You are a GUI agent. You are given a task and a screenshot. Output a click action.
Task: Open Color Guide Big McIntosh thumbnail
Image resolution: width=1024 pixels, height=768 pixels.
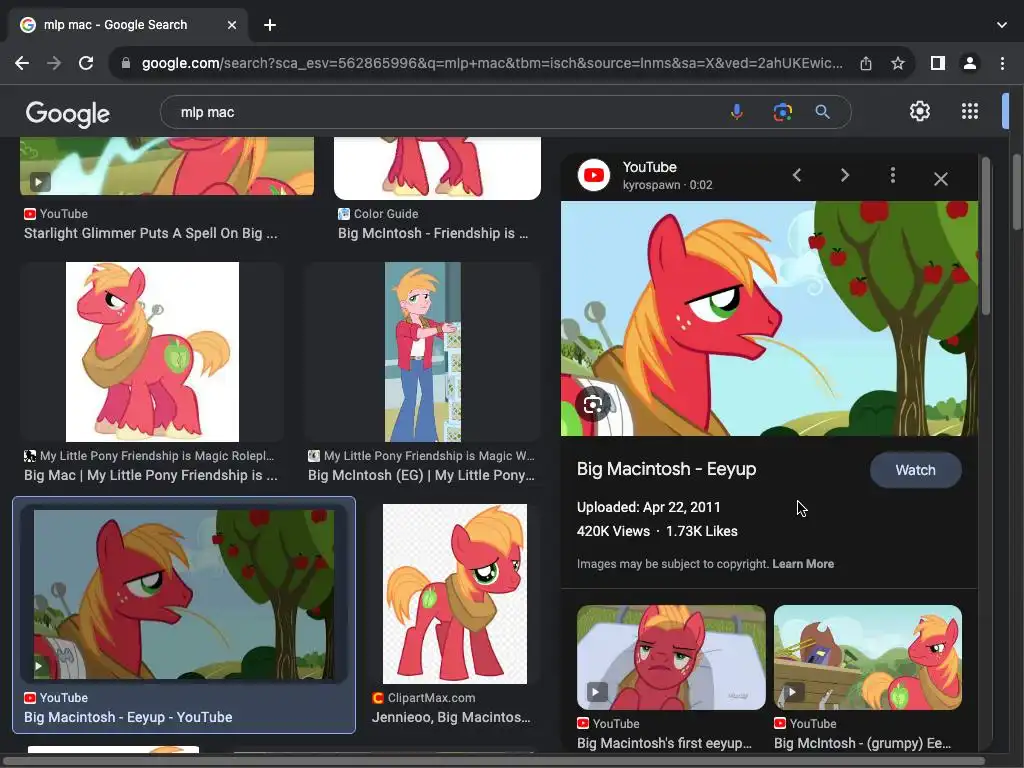[x=437, y=168]
